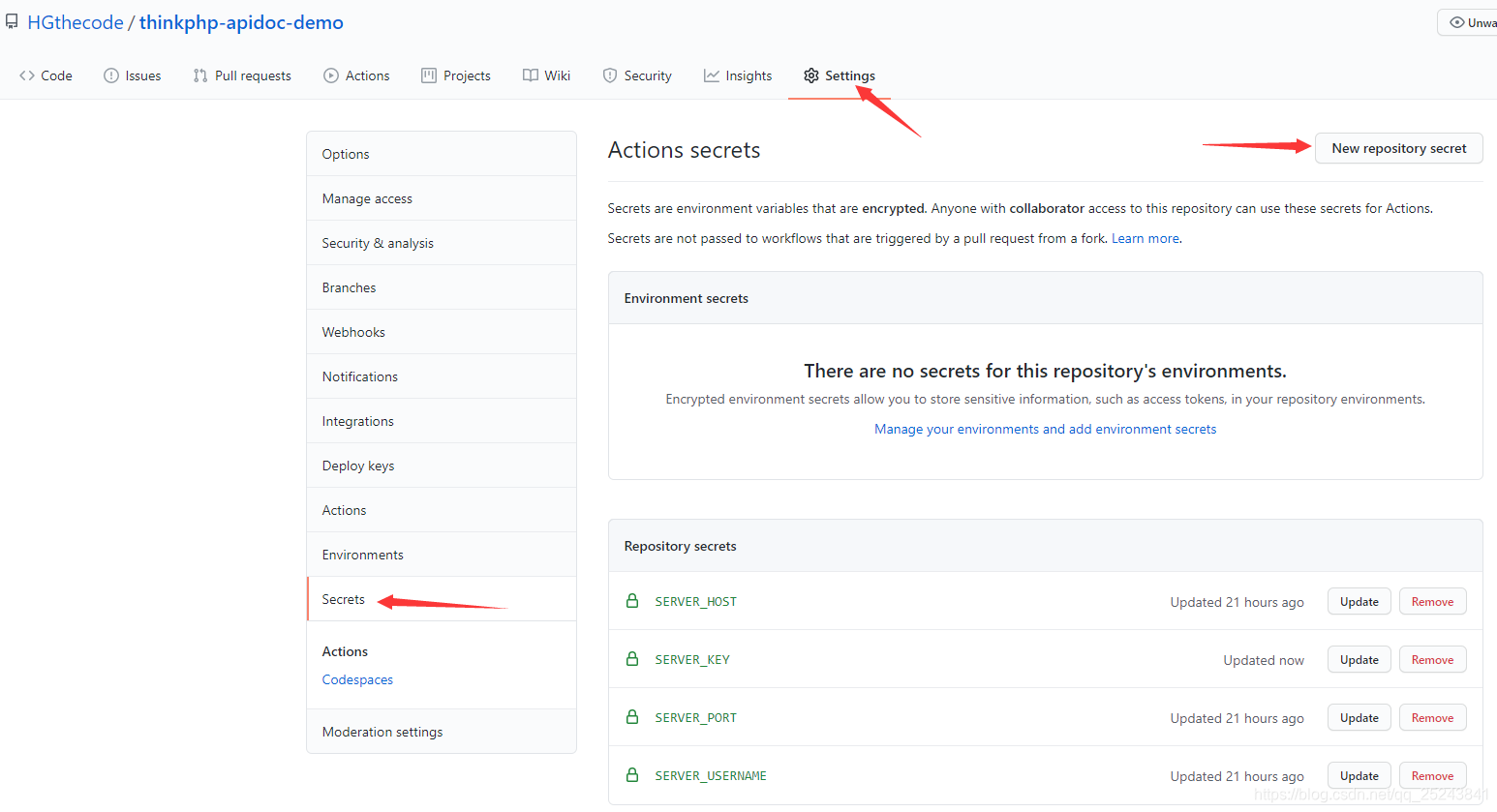This screenshot has width=1497, height=812.
Task: Select the Settings tab
Action: 840,75
